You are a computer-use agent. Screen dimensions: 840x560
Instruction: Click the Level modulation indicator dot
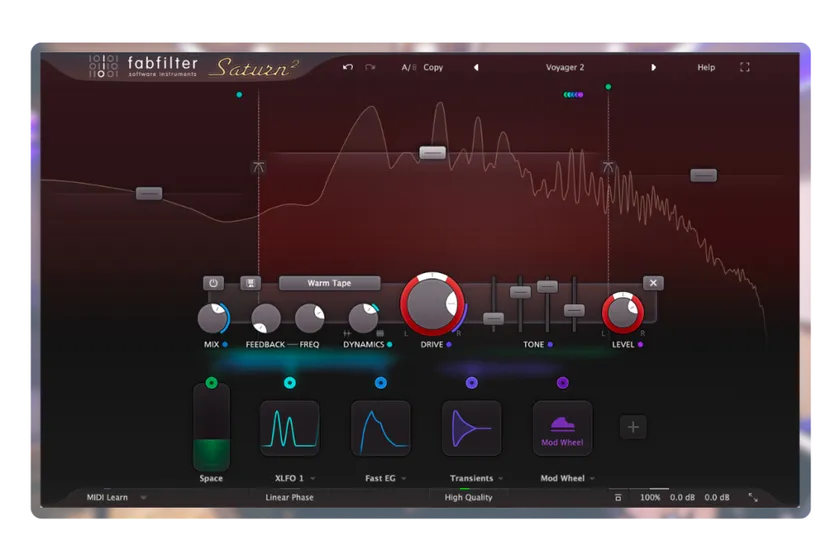(x=640, y=345)
